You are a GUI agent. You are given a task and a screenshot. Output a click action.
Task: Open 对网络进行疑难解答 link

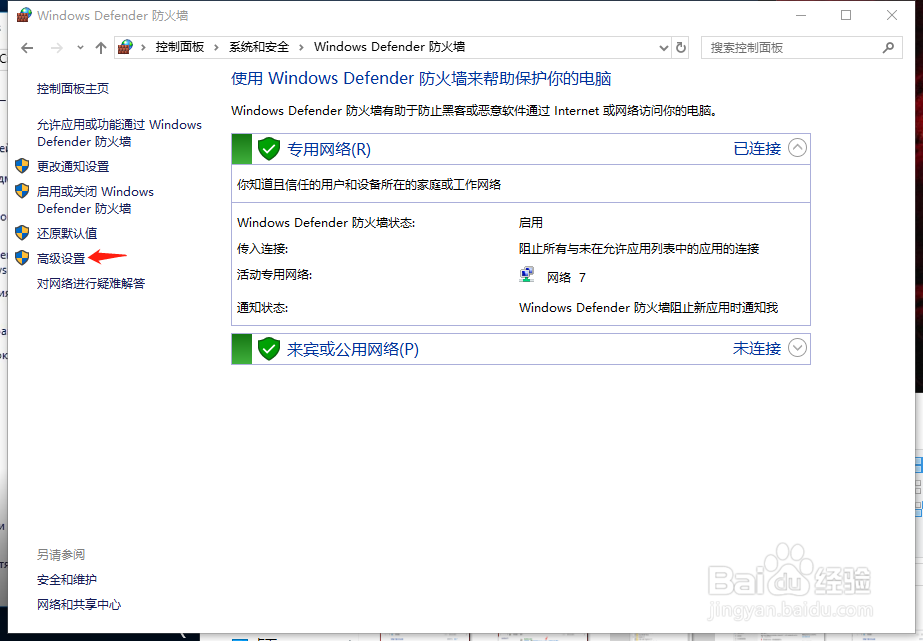[x=91, y=284]
